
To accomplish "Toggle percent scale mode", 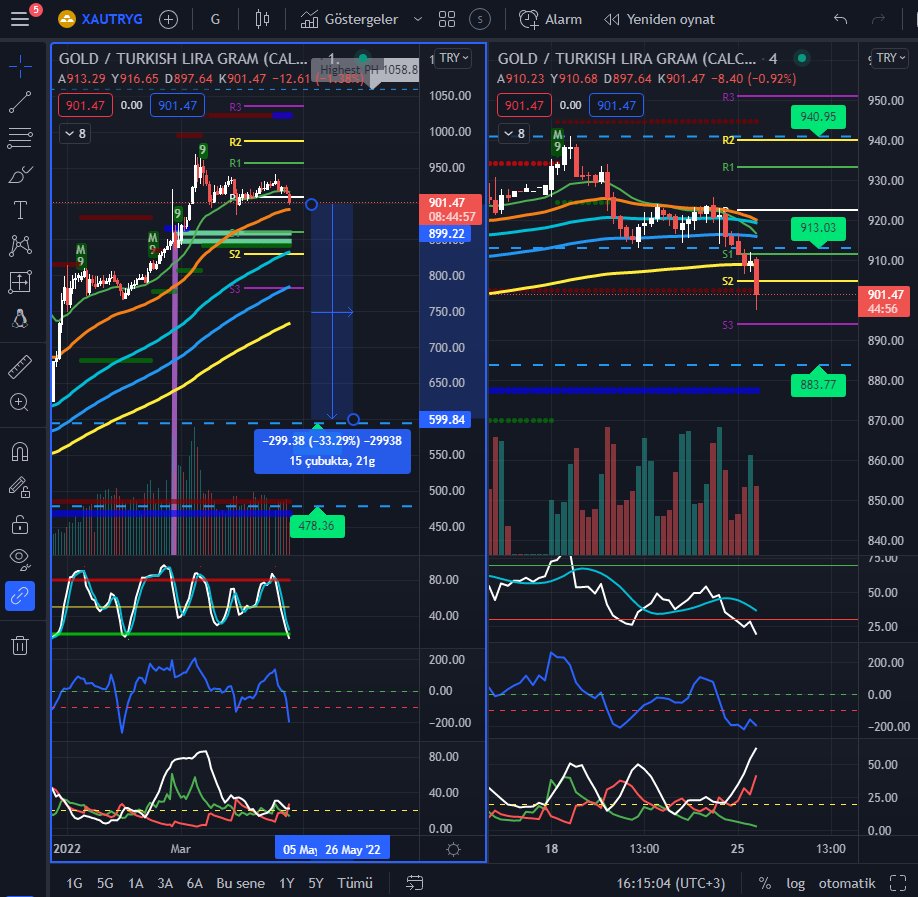I will [764, 883].
